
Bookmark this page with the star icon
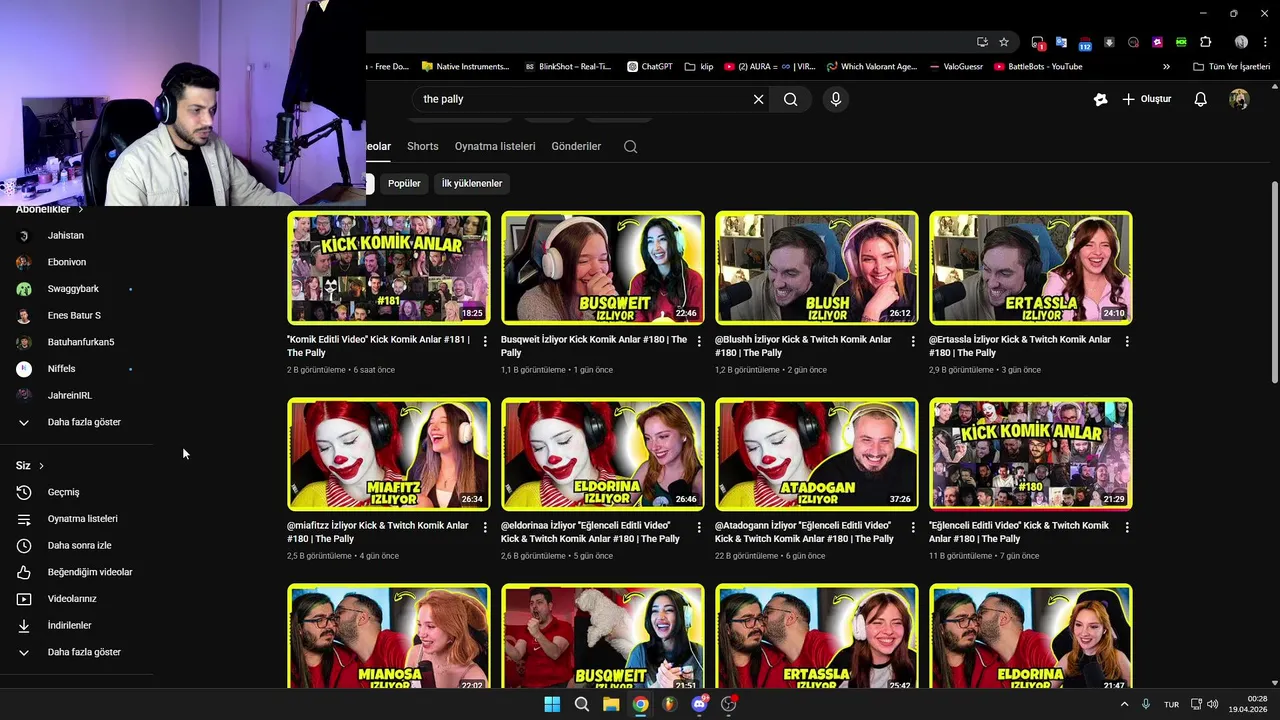(1004, 42)
